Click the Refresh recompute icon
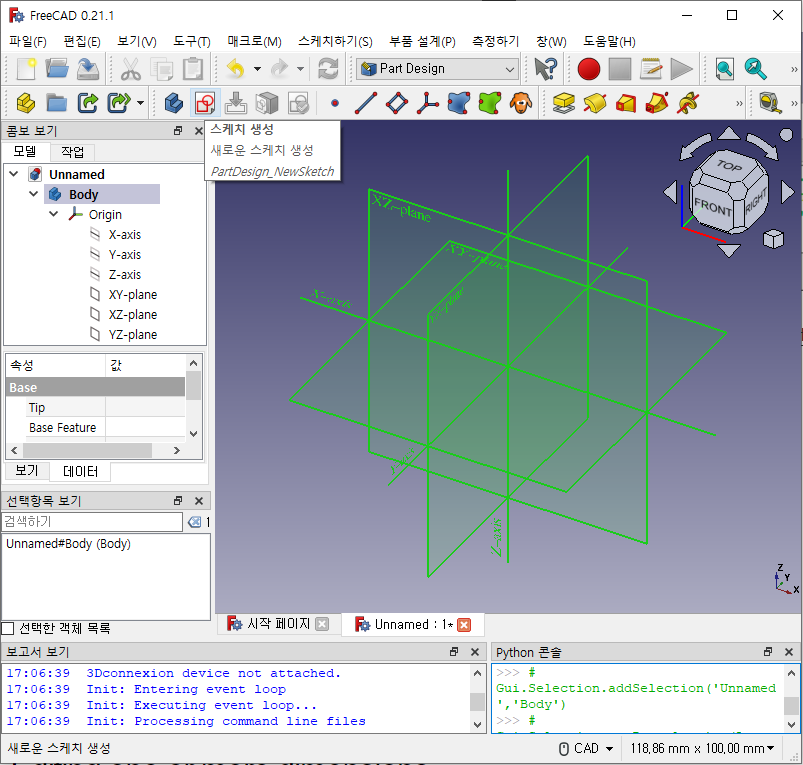The width and height of the screenshot is (803, 765). 328,69
